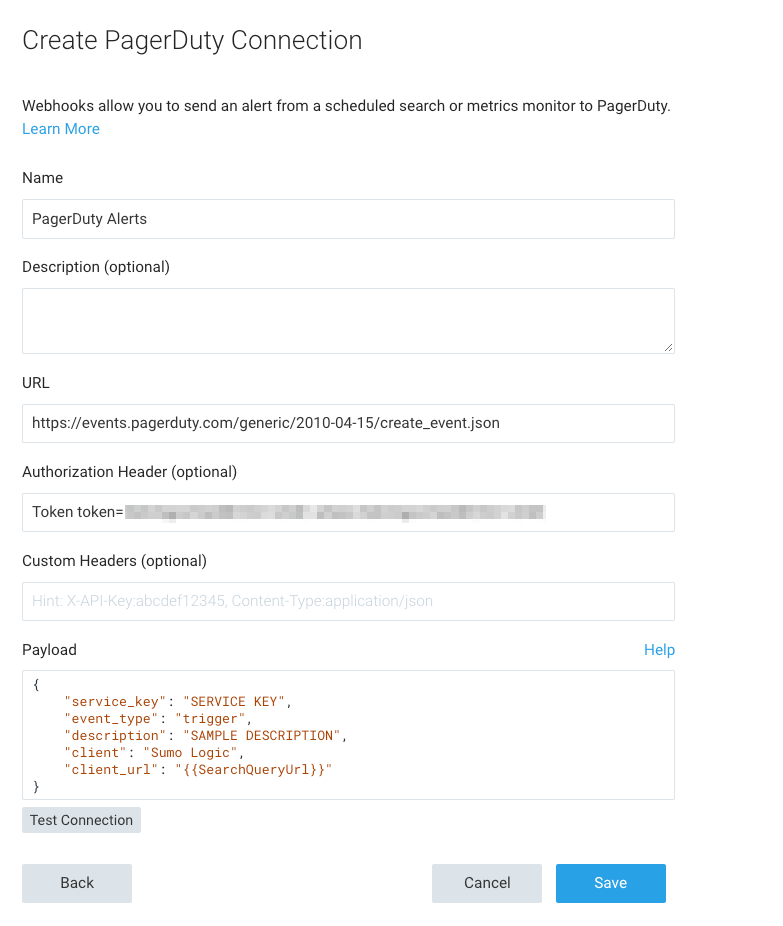Click the "Payload" section label

point(49,650)
